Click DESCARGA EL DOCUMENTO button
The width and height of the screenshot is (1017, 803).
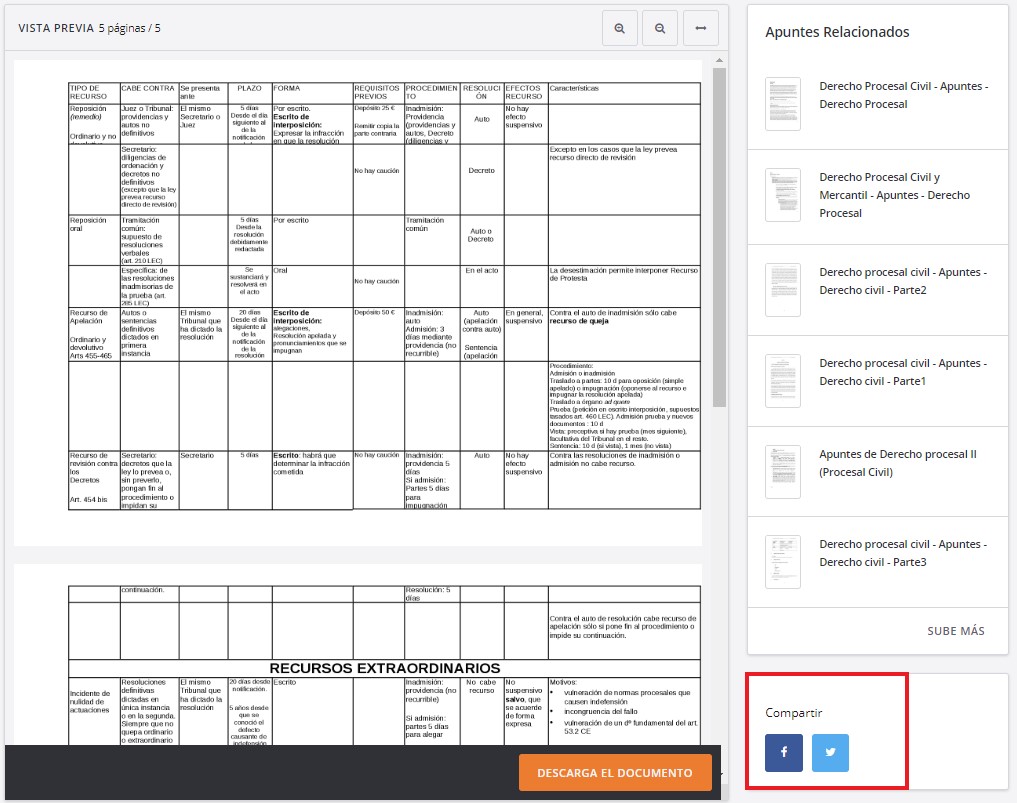click(x=614, y=772)
